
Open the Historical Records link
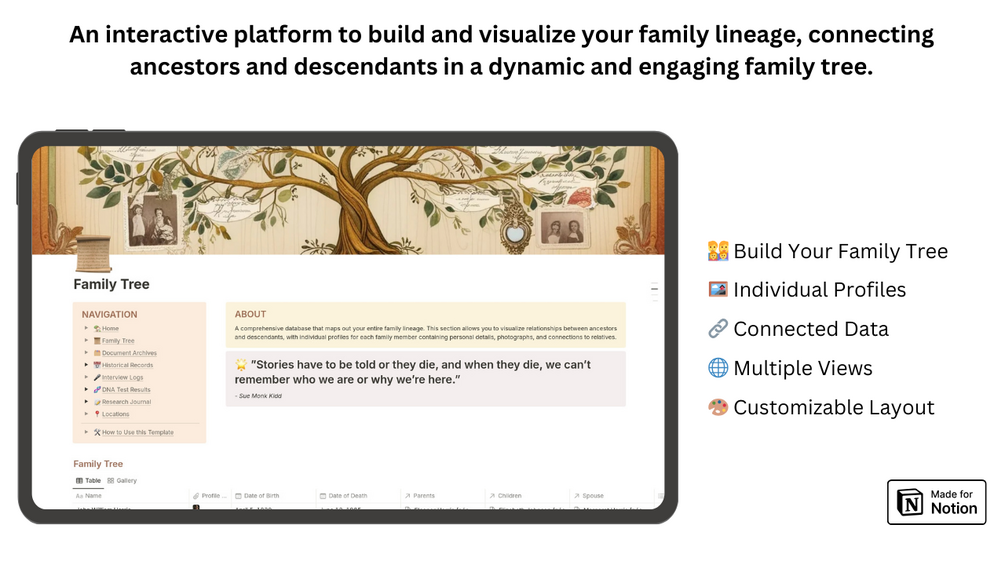(128, 365)
